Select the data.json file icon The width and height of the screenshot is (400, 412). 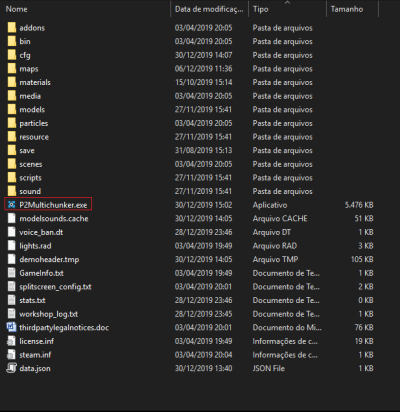(12, 368)
